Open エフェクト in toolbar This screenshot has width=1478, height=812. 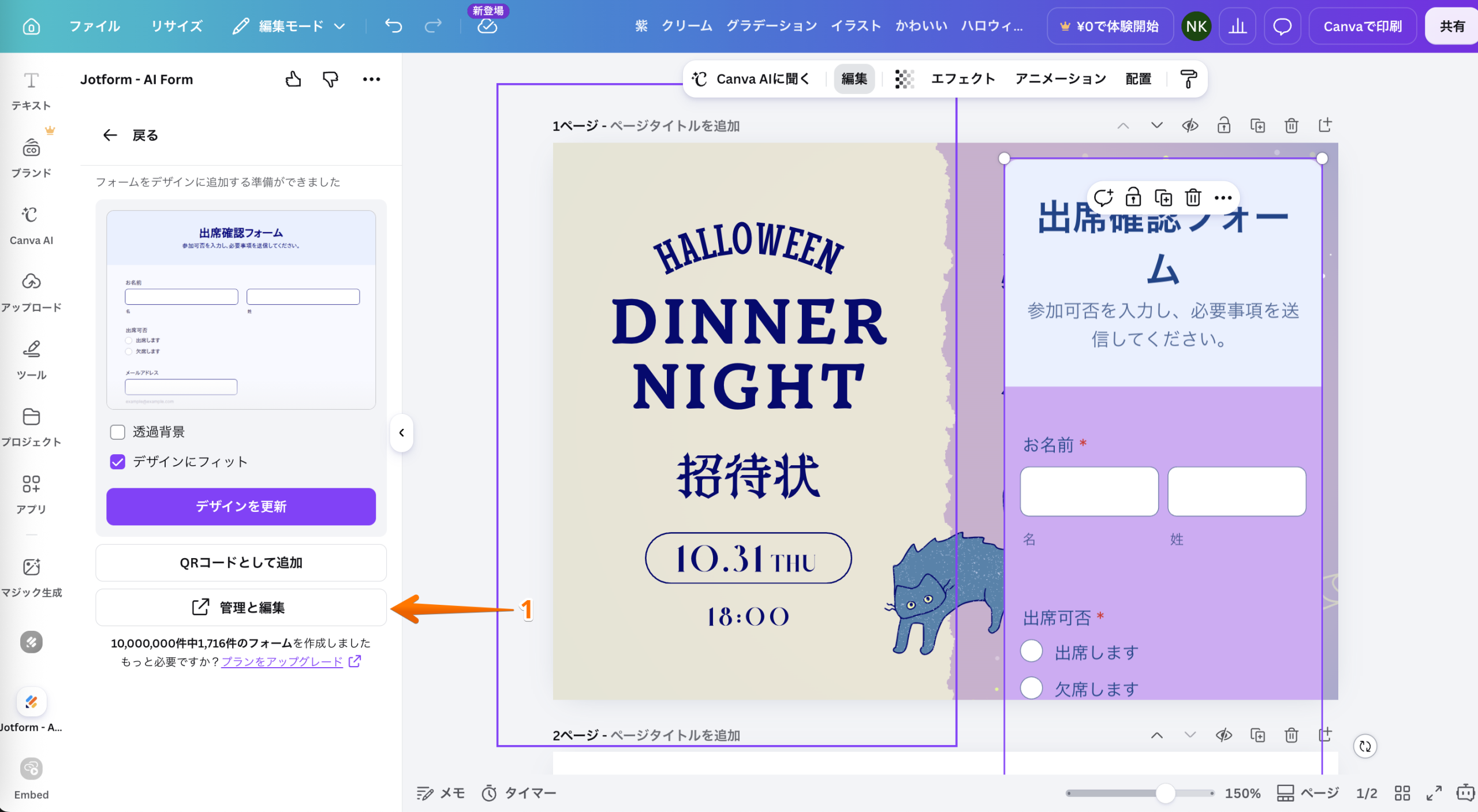click(963, 79)
